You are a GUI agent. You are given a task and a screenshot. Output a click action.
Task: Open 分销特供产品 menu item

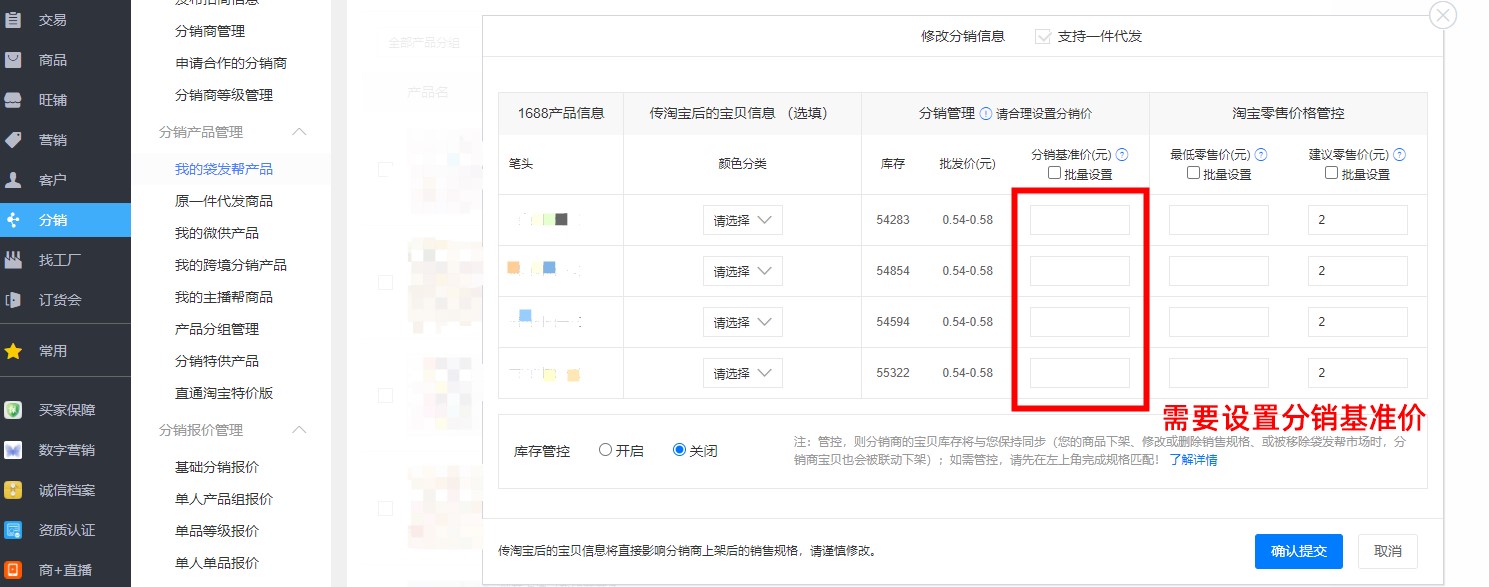pyautogui.click(x=217, y=361)
